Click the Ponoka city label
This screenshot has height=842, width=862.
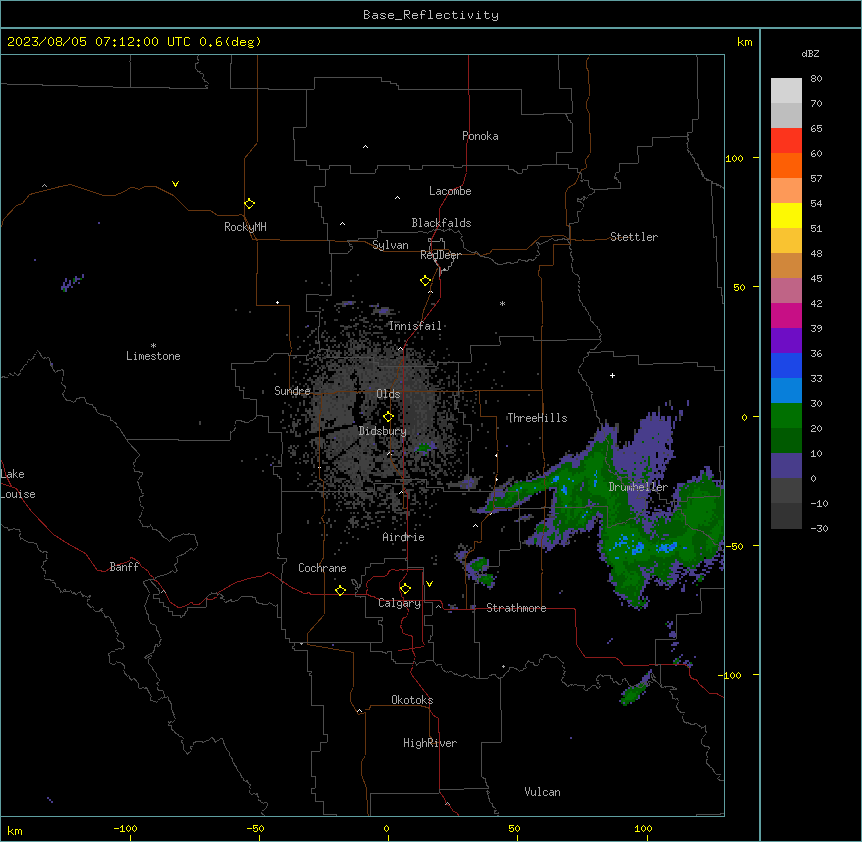480,136
